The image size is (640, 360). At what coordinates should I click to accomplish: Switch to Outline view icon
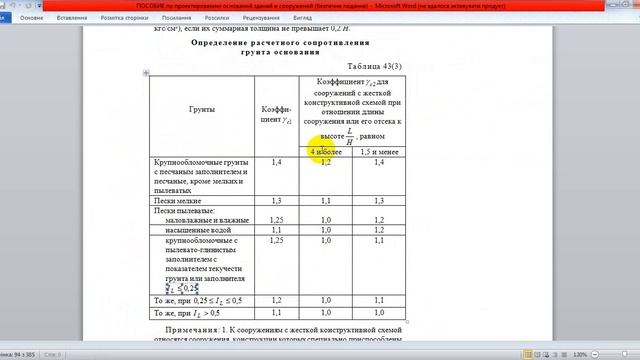click(x=555, y=355)
